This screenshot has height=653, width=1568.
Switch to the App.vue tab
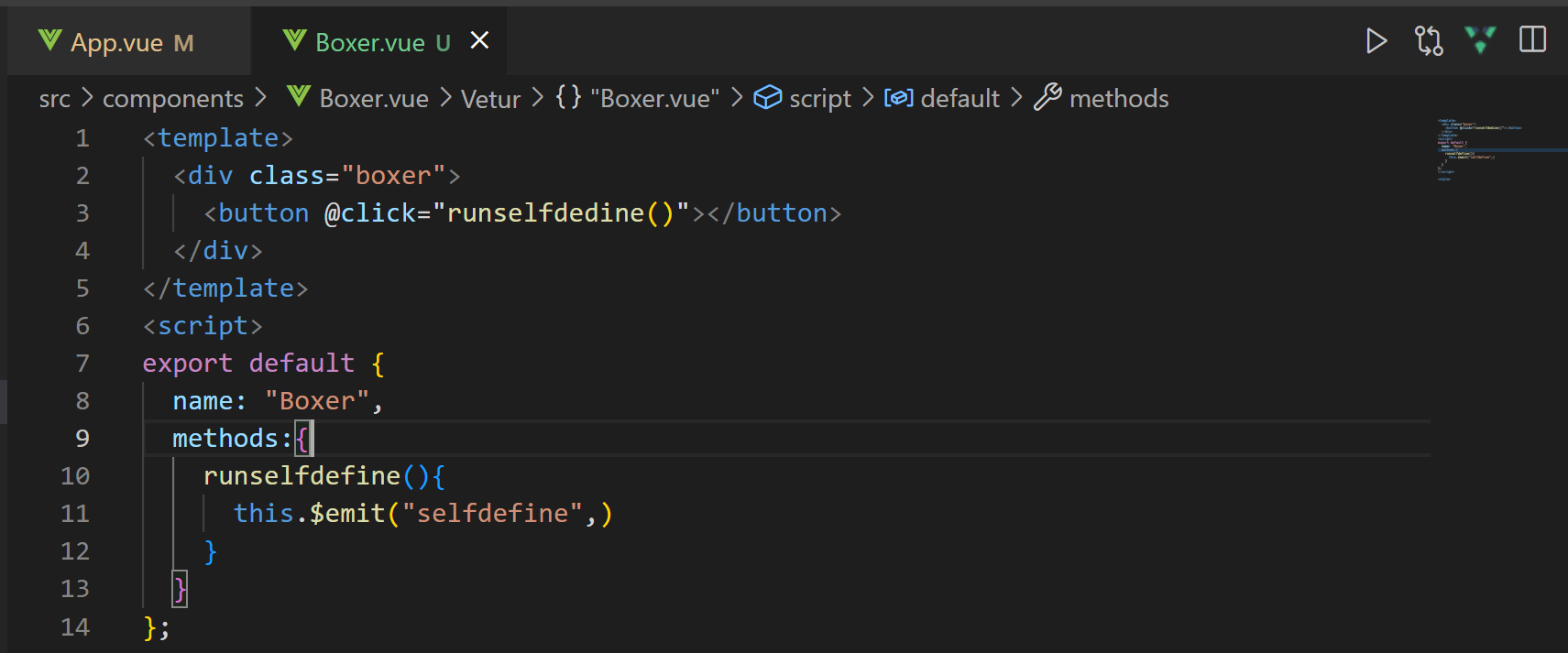[x=117, y=43]
